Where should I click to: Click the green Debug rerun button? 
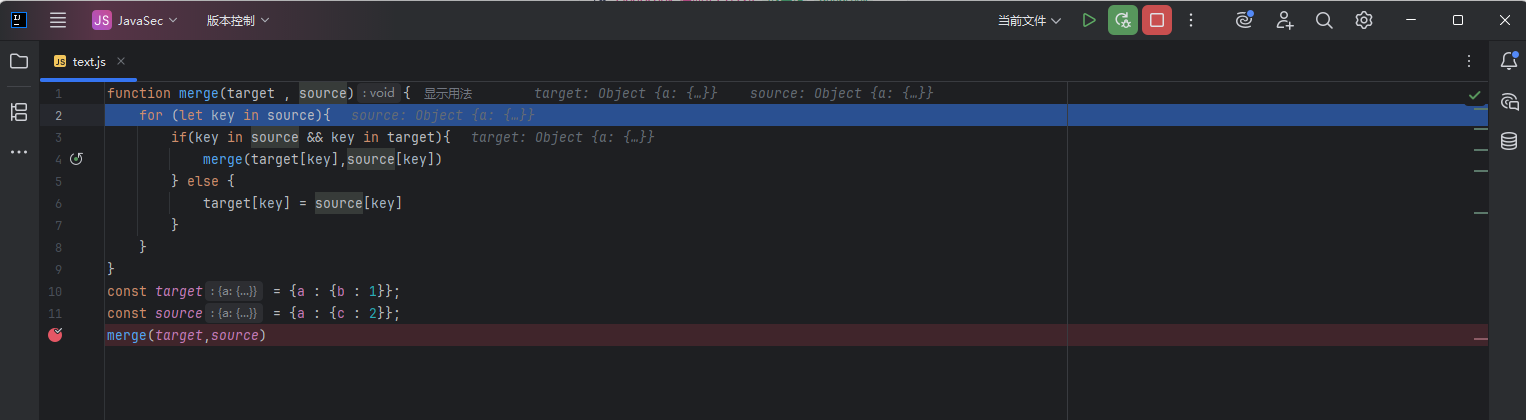tap(1123, 20)
